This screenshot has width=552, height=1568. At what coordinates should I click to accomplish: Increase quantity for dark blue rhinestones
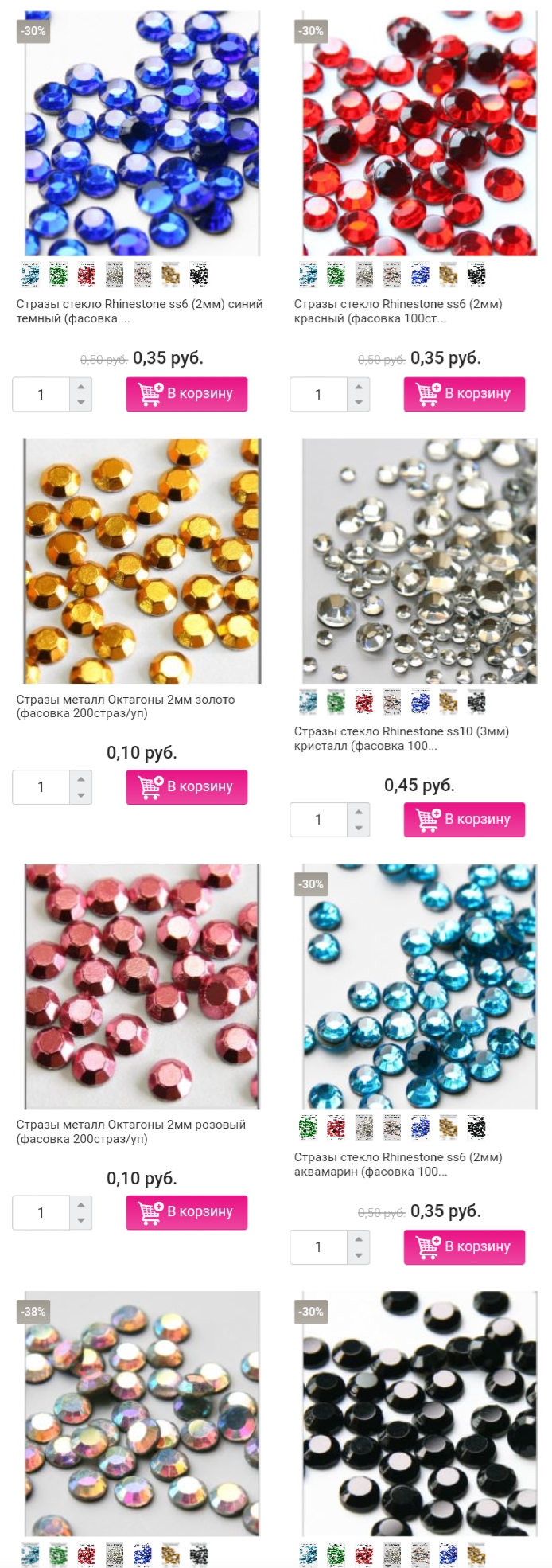coord(80,386)
